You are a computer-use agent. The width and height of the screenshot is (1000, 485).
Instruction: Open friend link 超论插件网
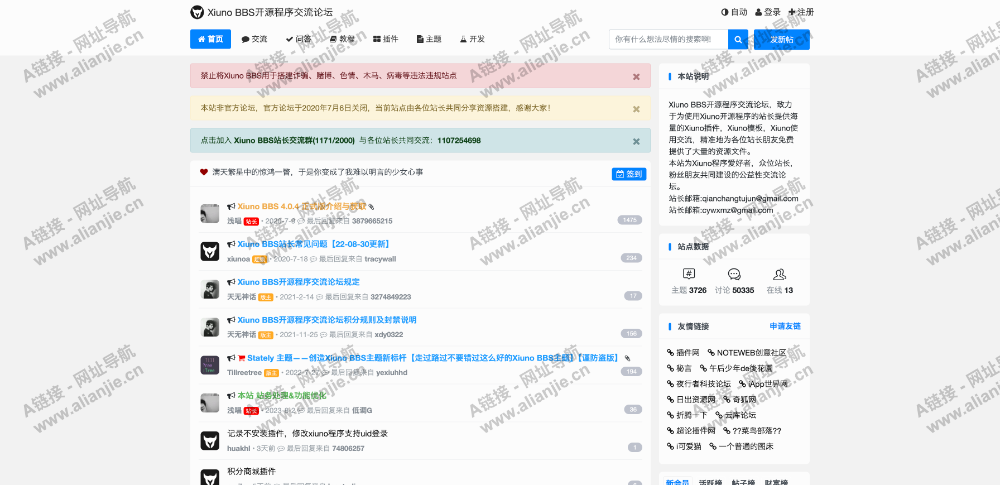click(x=691, y=431)
